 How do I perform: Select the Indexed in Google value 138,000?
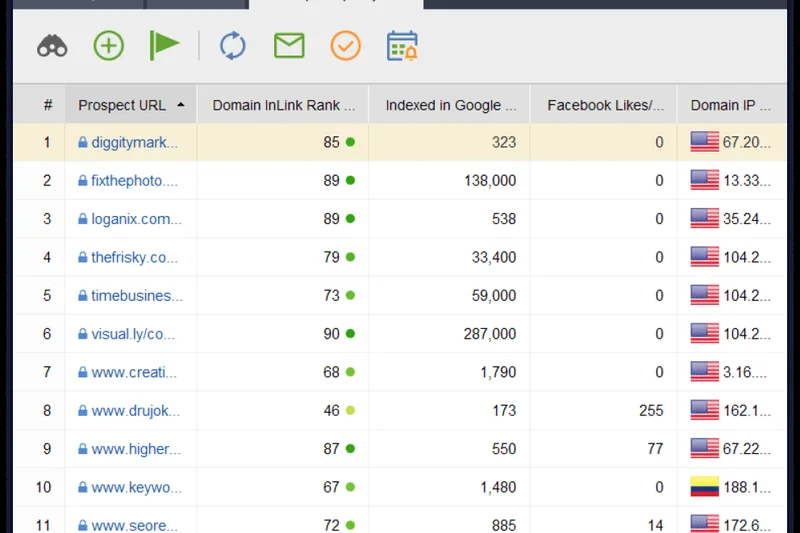point(490,181)
